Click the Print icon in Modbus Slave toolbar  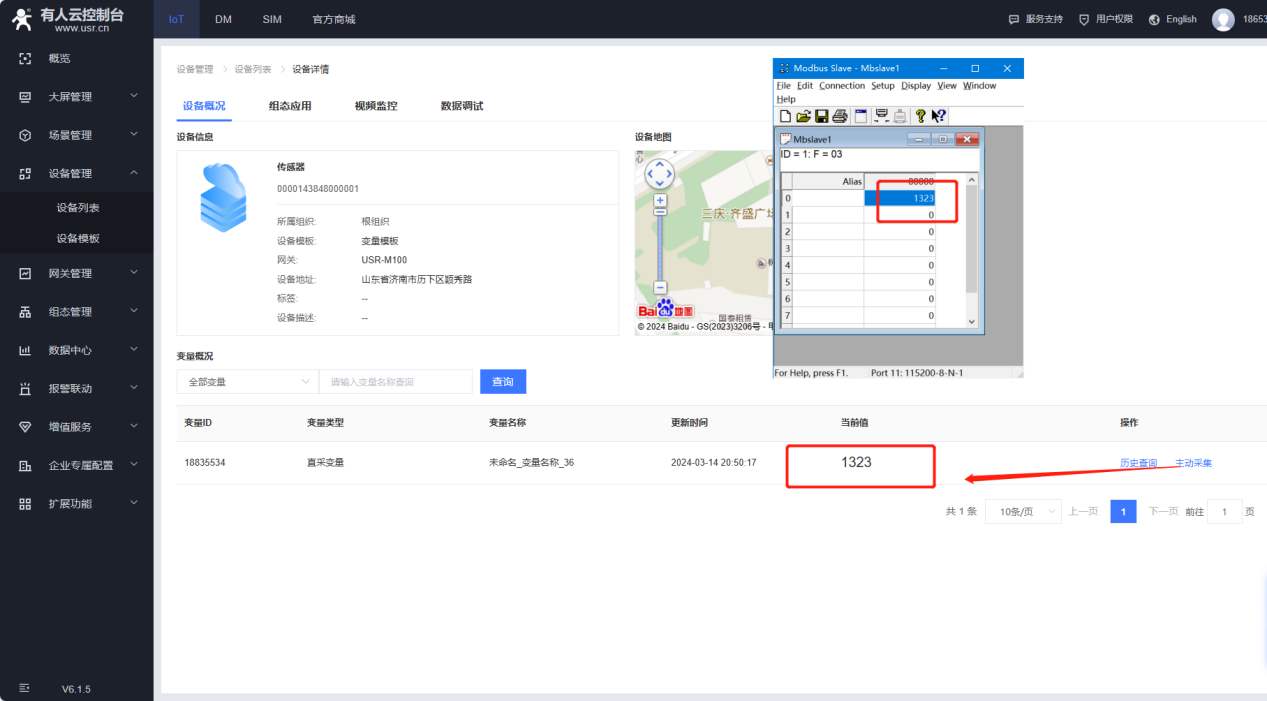click(839, 116)
